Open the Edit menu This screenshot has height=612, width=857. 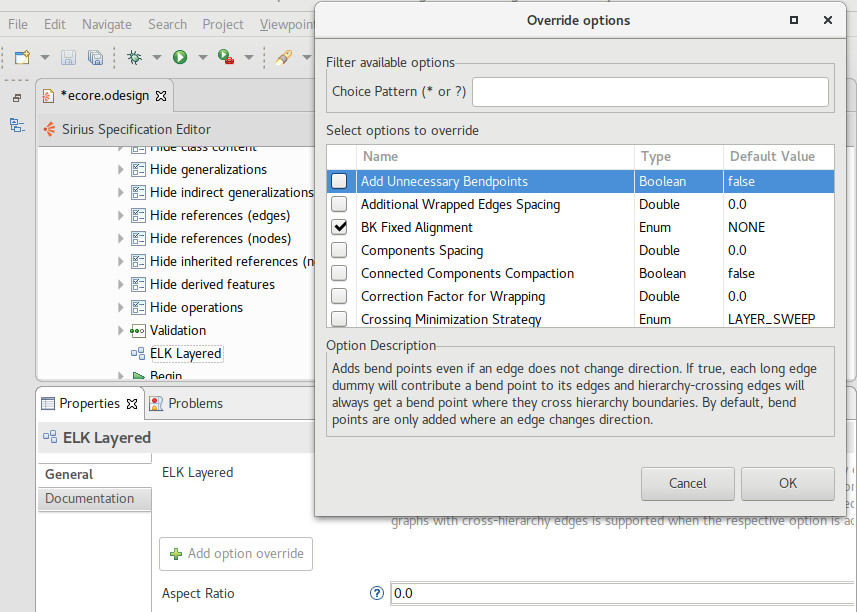click(55, 25)
